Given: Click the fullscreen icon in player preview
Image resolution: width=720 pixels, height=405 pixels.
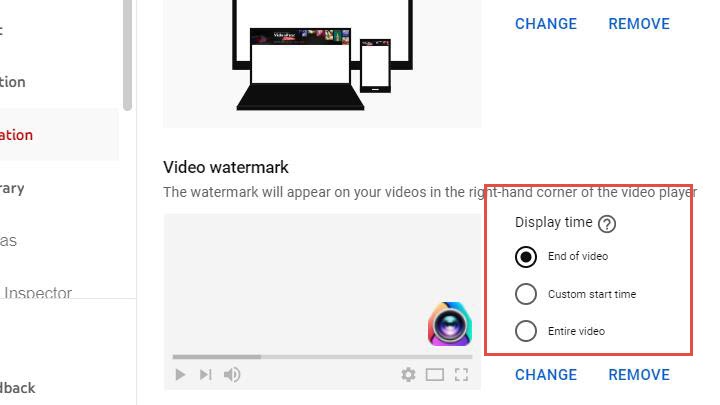Looking at the screenshot, I should pos(461,375).
